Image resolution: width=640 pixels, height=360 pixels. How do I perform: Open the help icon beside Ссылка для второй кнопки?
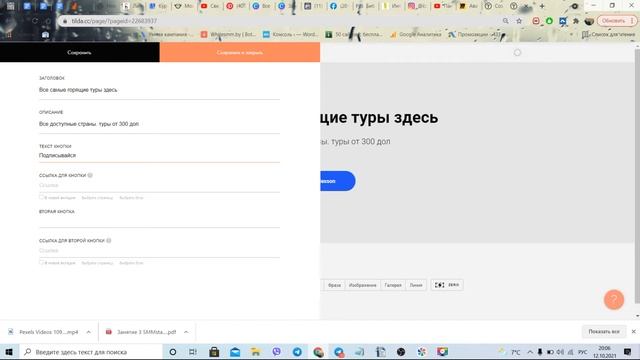click(109, 240)
